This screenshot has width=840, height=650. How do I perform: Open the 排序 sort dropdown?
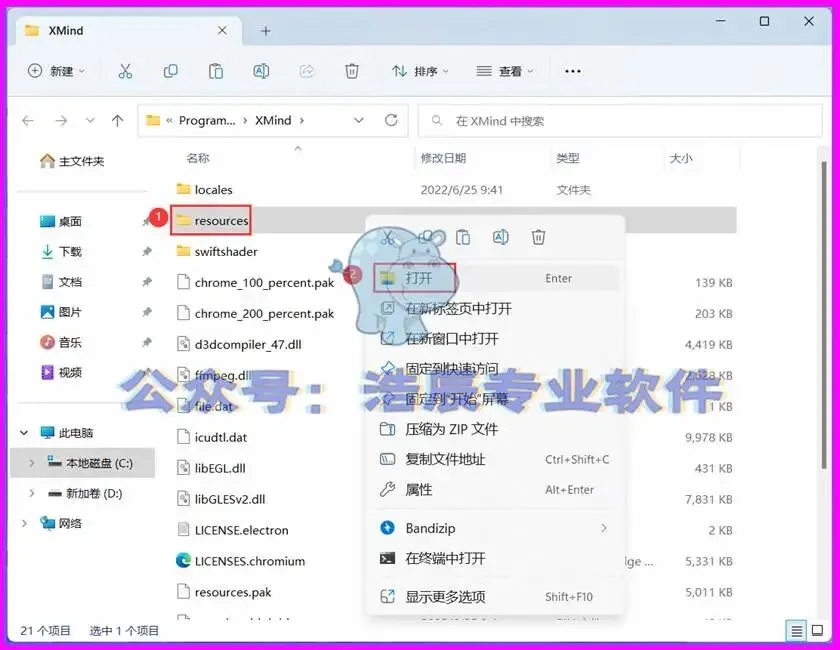tap(420, 71)
